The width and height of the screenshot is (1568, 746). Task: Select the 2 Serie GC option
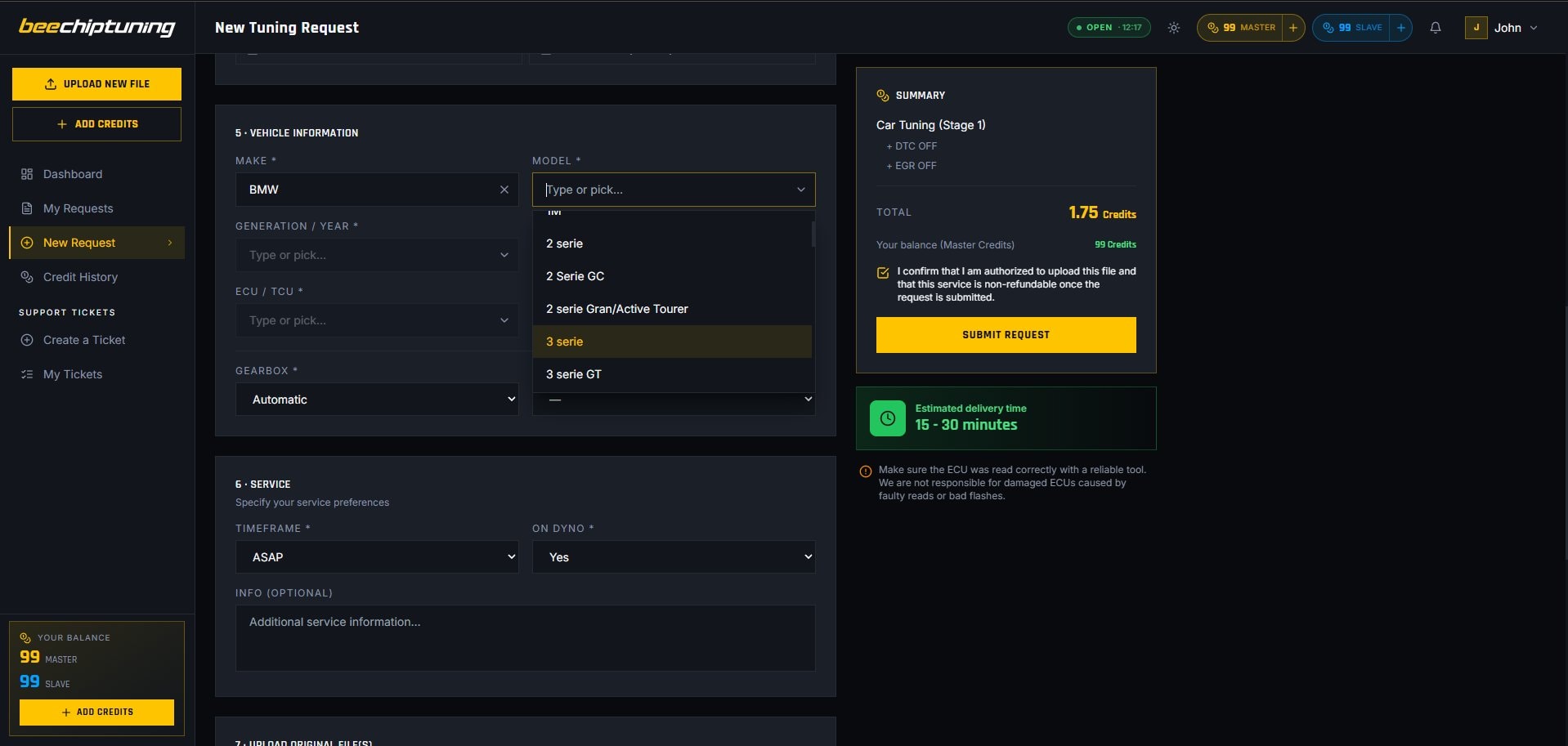click(672, 276)
